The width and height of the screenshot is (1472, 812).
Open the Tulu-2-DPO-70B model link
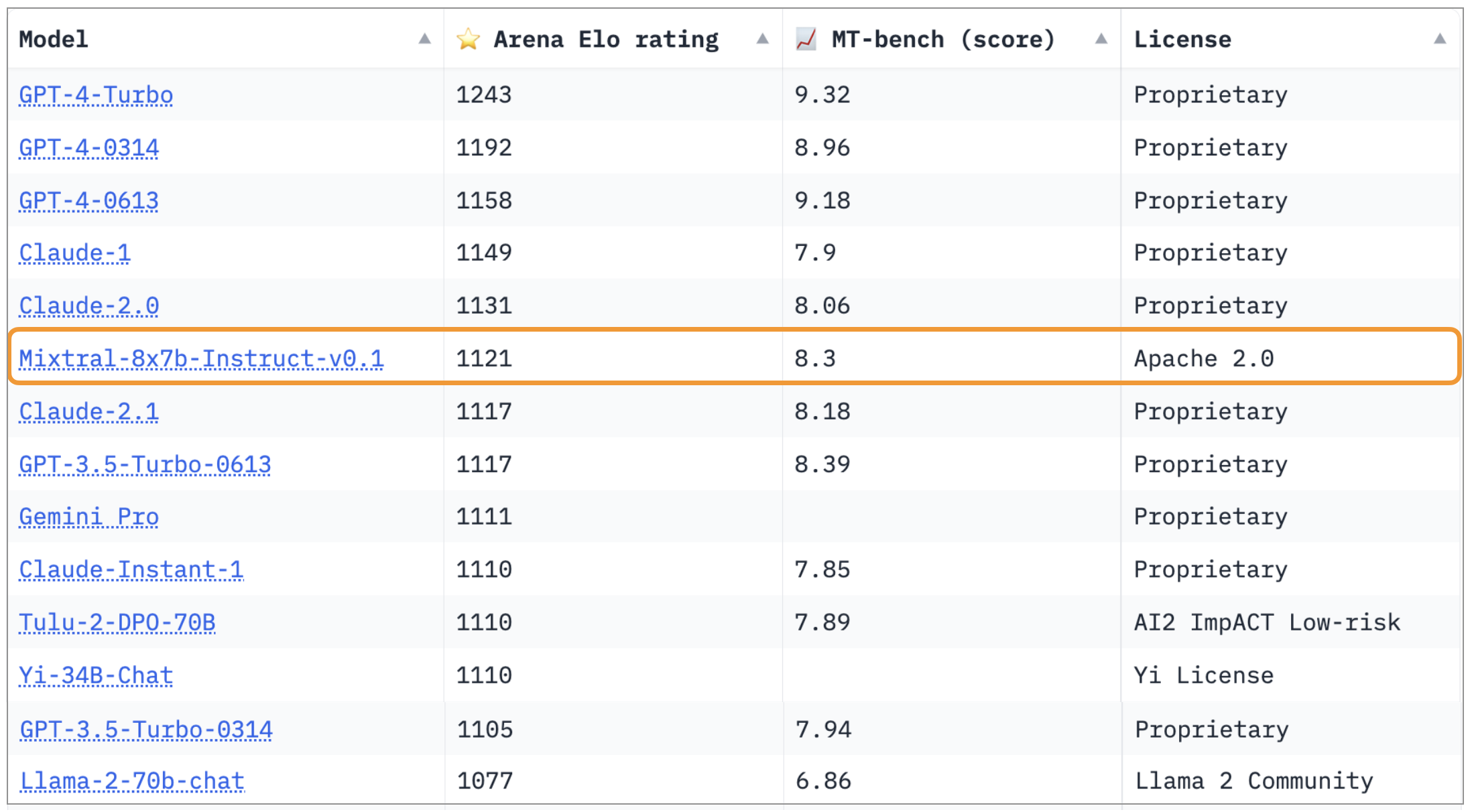[x=118, y=622]
